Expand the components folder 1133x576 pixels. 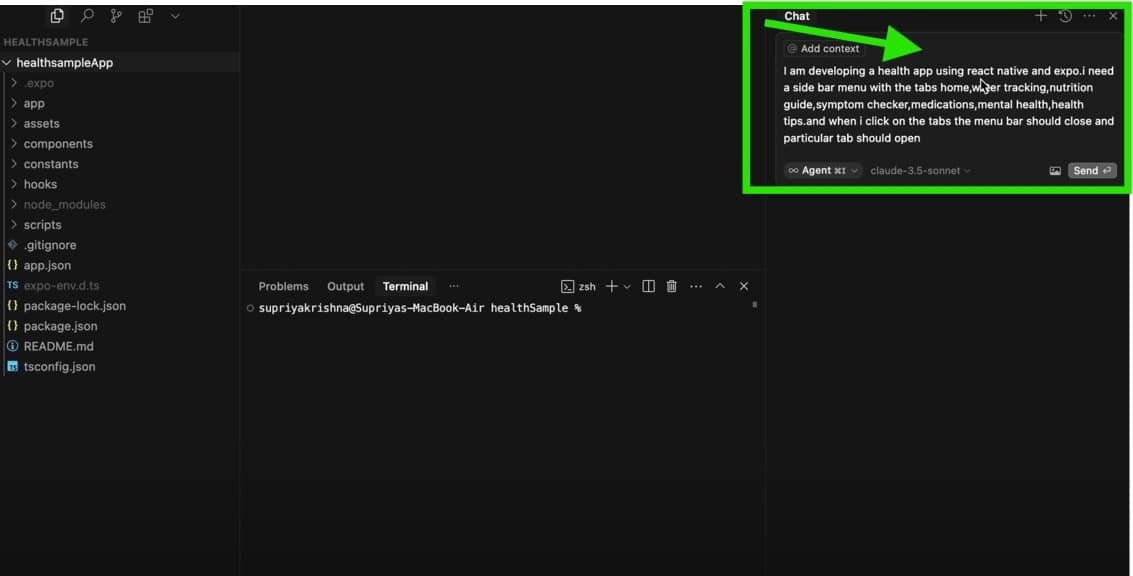[x=58, y=144]
